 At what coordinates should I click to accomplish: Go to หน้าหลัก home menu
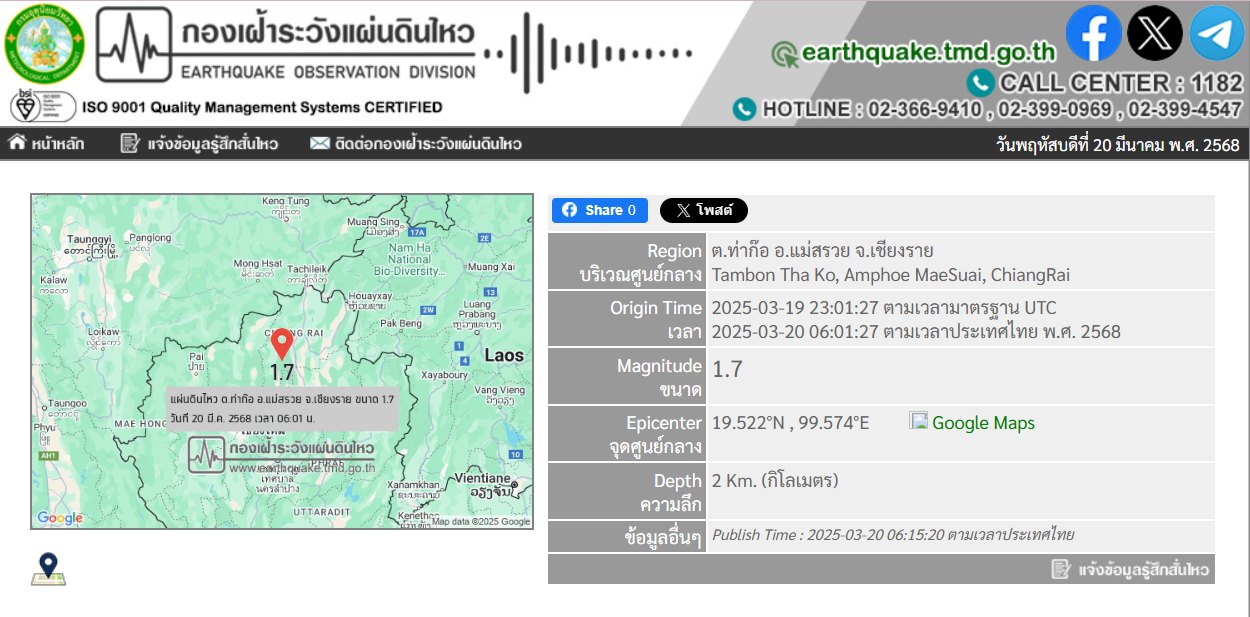(47, 144)
